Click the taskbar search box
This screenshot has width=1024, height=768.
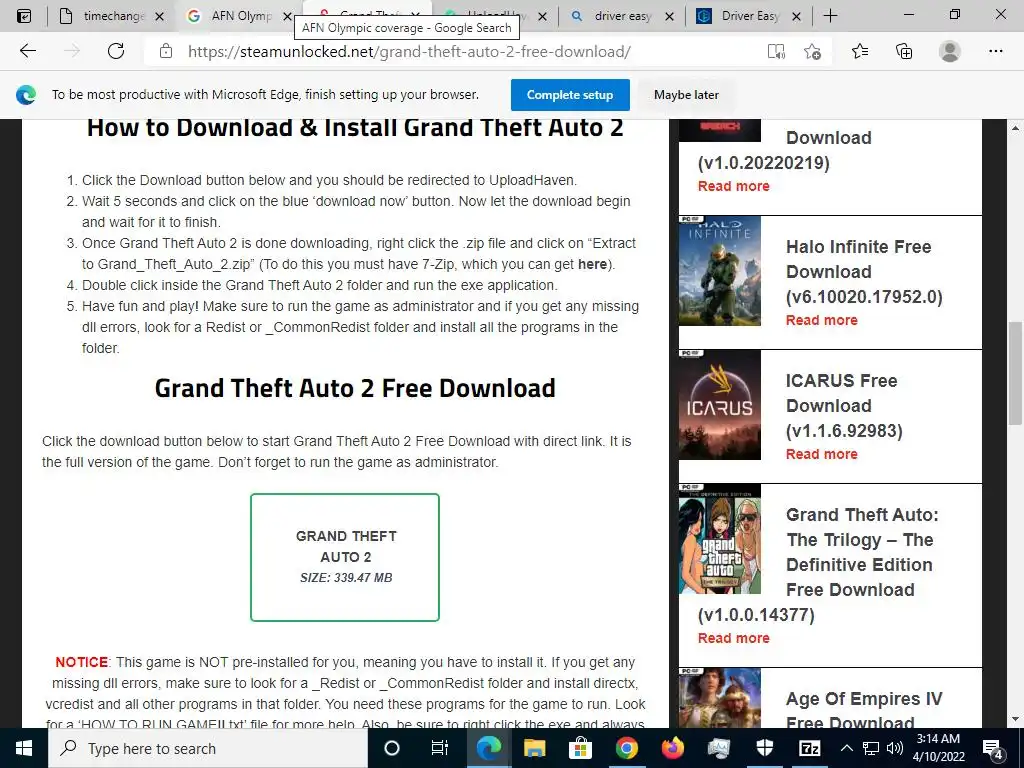208,748
